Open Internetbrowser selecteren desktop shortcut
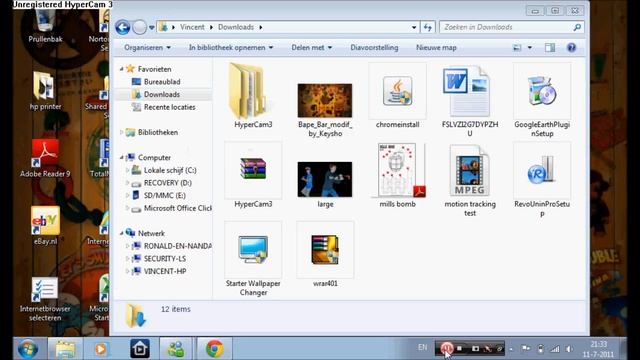The image size is (640, 360). click(45, 299)
